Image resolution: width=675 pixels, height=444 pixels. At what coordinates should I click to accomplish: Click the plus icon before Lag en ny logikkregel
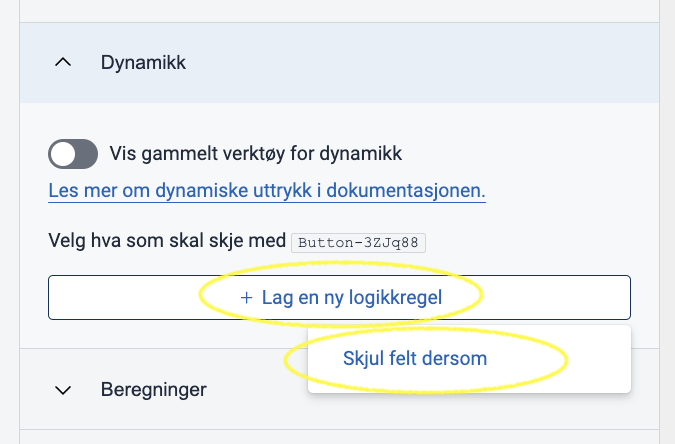coord(246,298)
